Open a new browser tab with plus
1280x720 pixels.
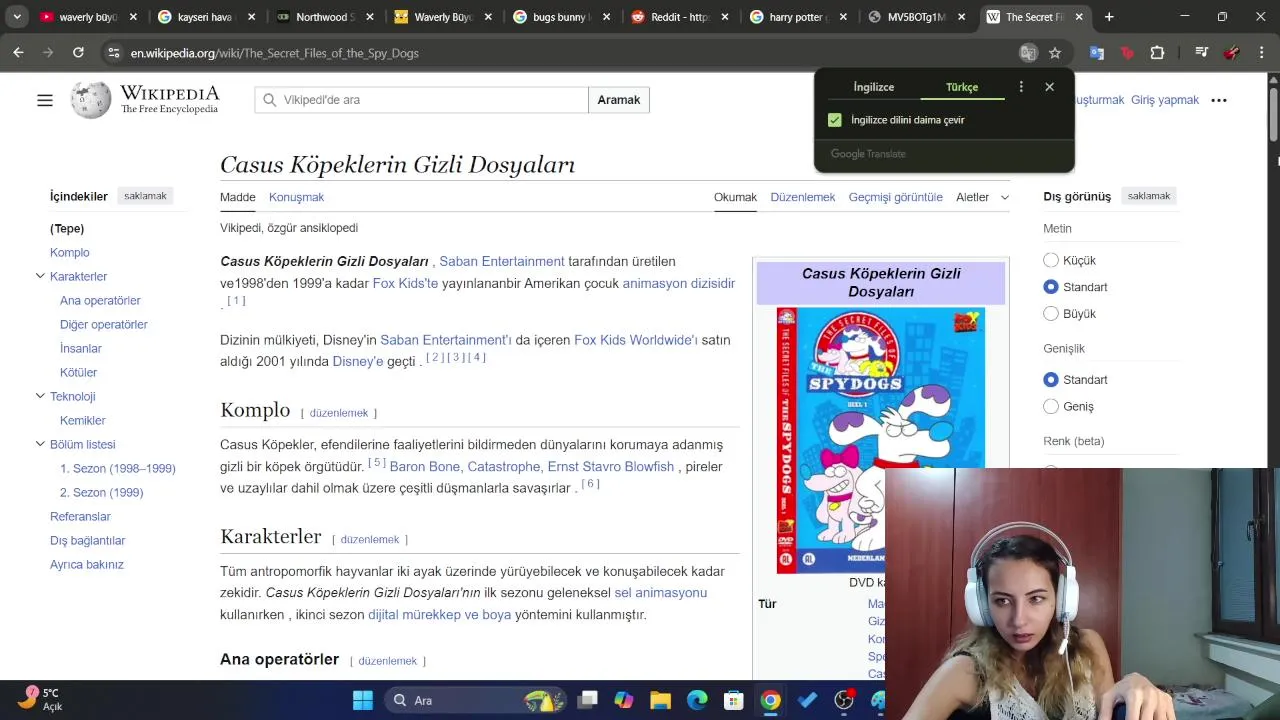coord(1108,17)
